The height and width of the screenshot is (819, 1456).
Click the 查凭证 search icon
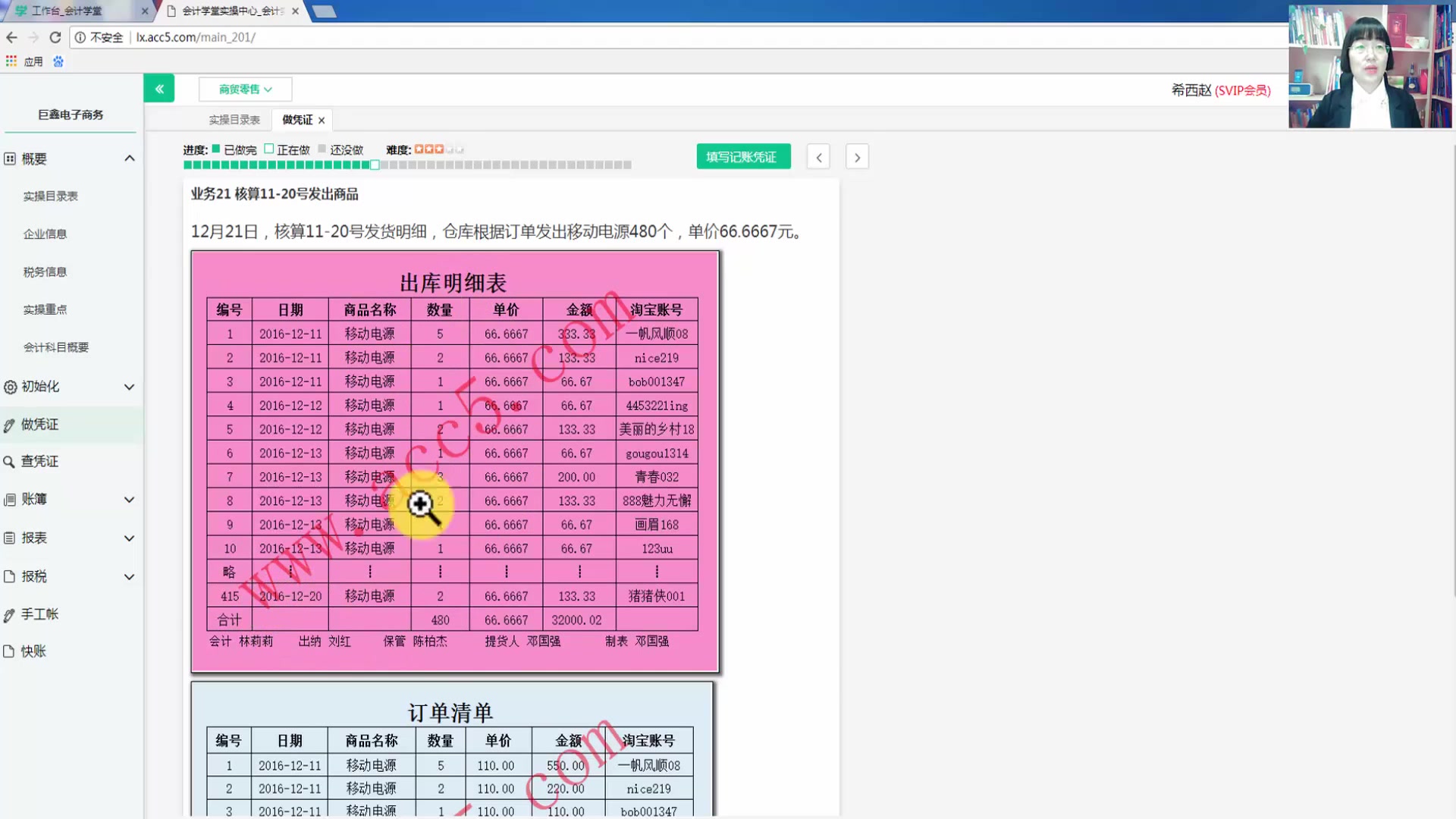point(9,462)
